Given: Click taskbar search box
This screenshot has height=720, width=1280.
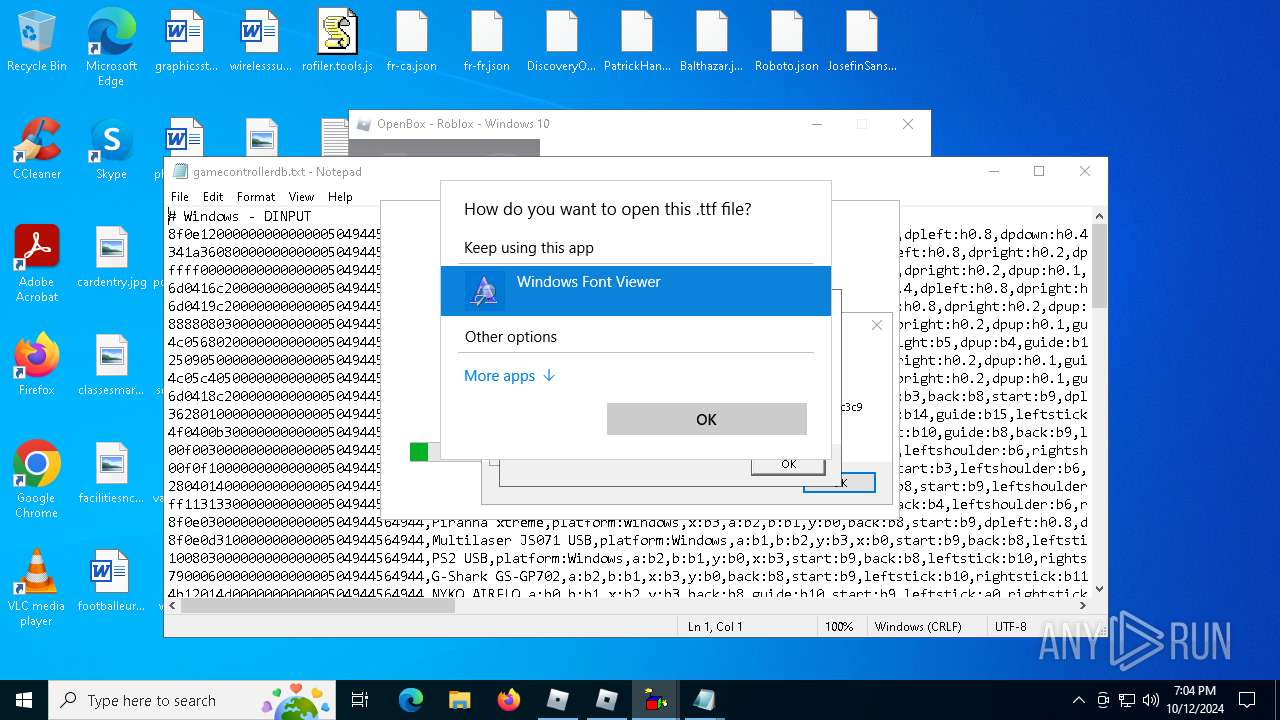Looking at the screenshot, I should (x=193, y=700).
